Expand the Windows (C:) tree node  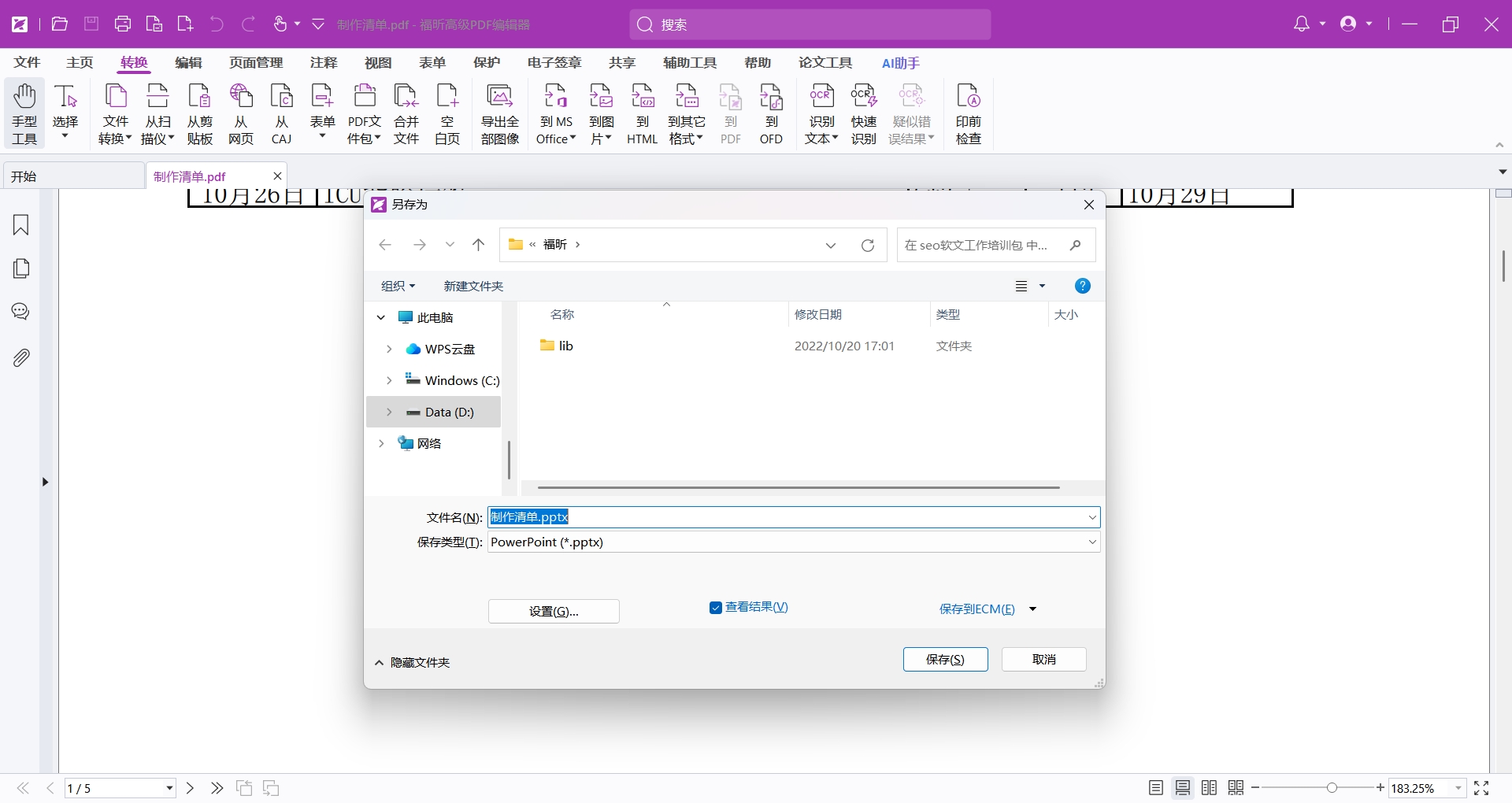click(x=389, y=381)
